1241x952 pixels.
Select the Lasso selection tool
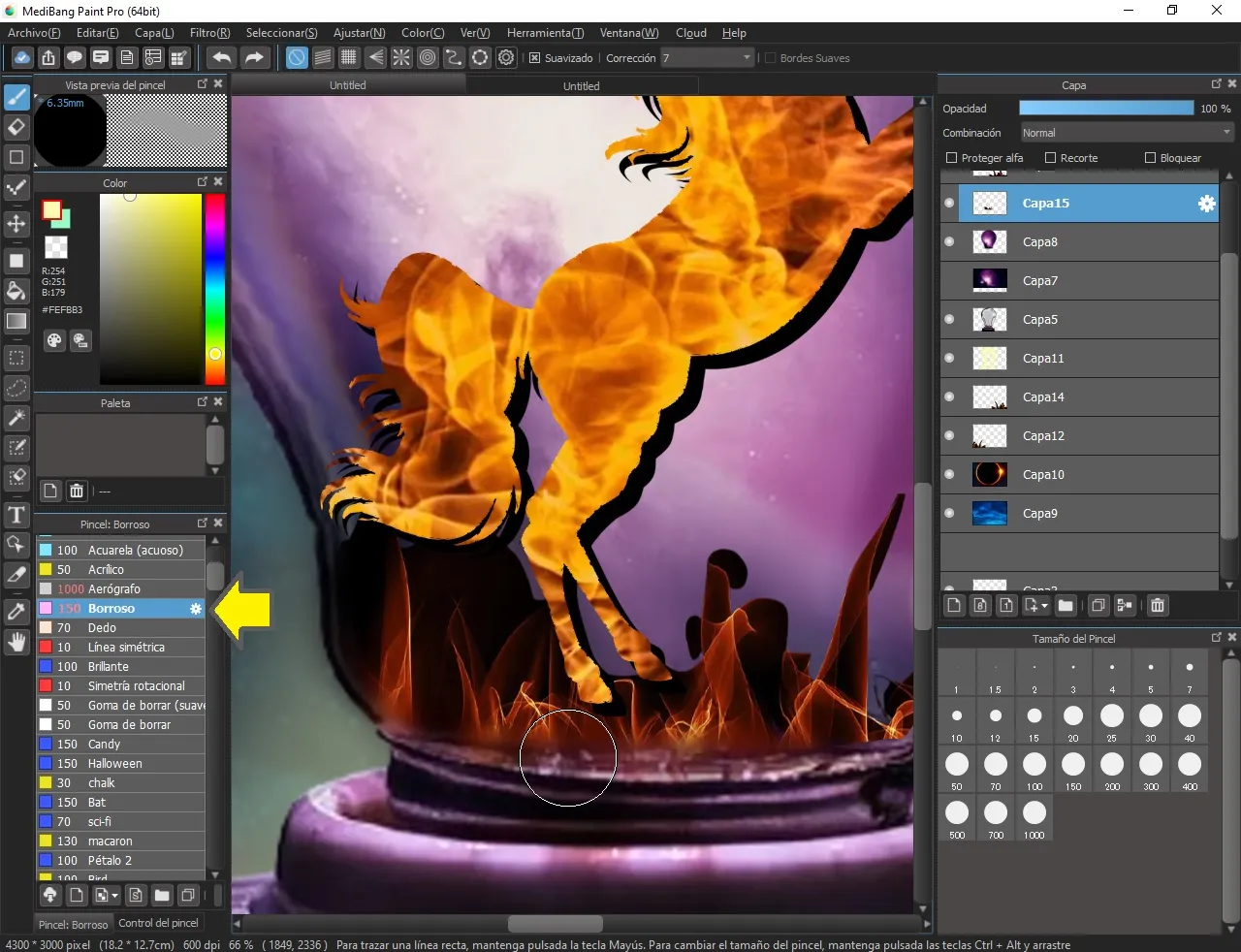[x=16, y=389]
